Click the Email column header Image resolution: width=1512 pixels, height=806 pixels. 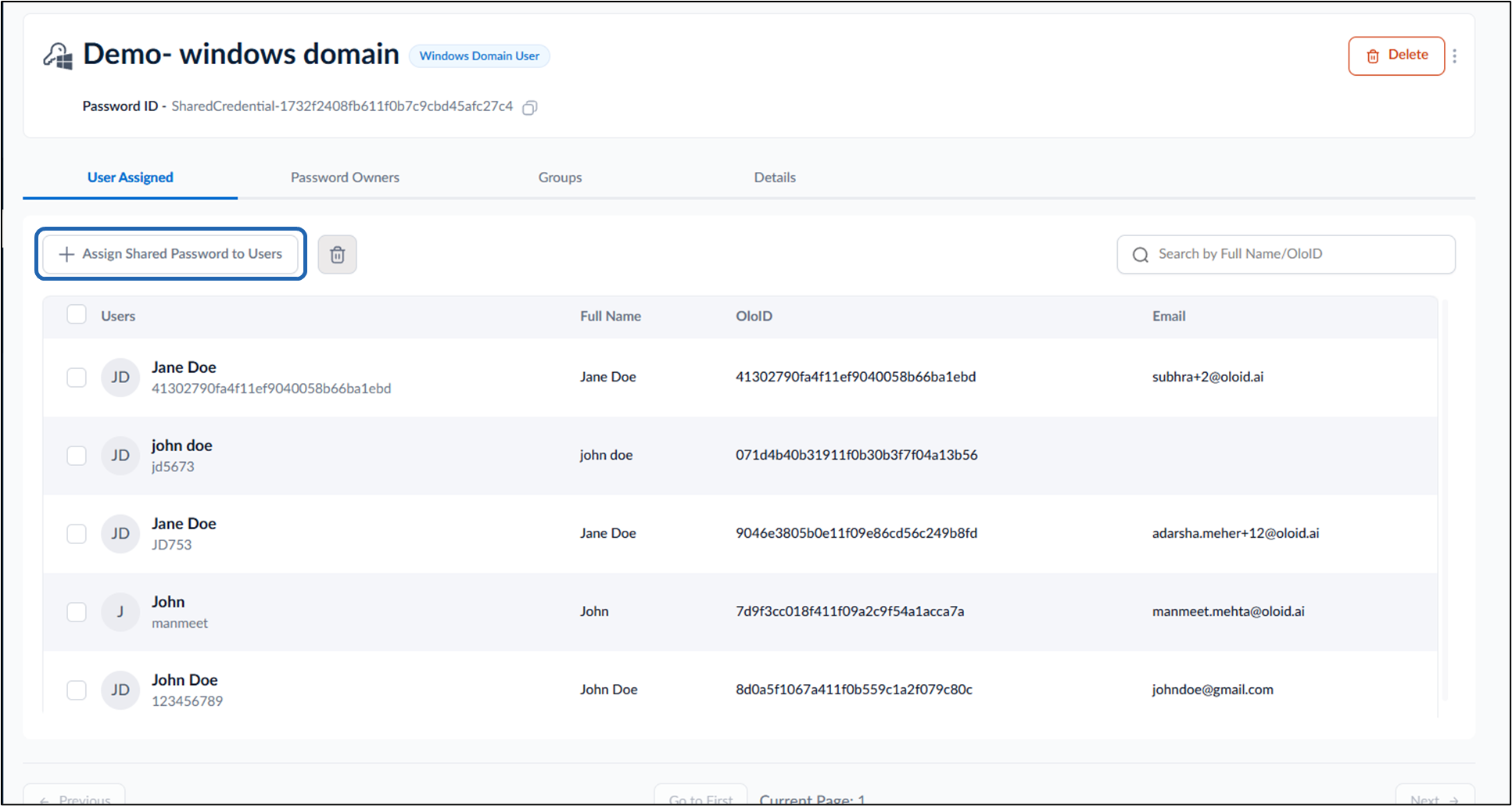(1169, 317)
